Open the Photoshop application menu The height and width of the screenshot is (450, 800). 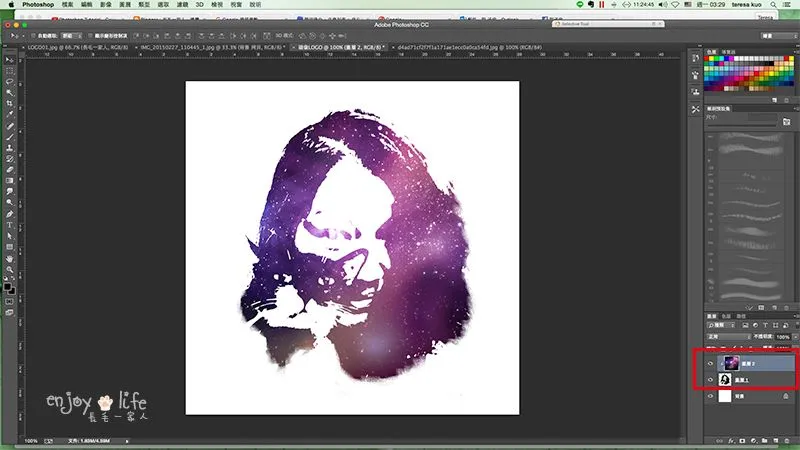pyautogui.click(x=38, y=5)
